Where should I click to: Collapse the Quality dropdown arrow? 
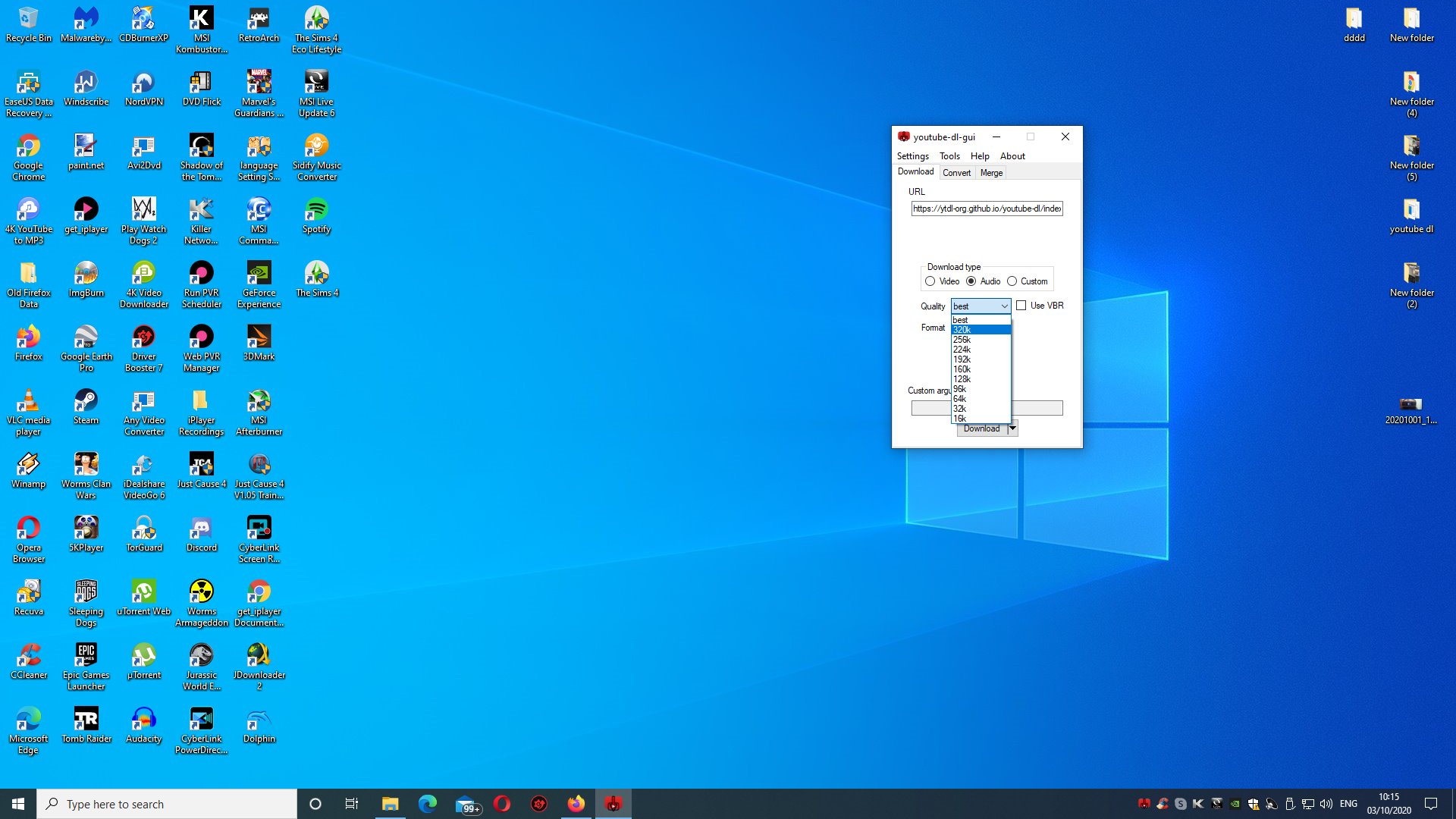1004,306
